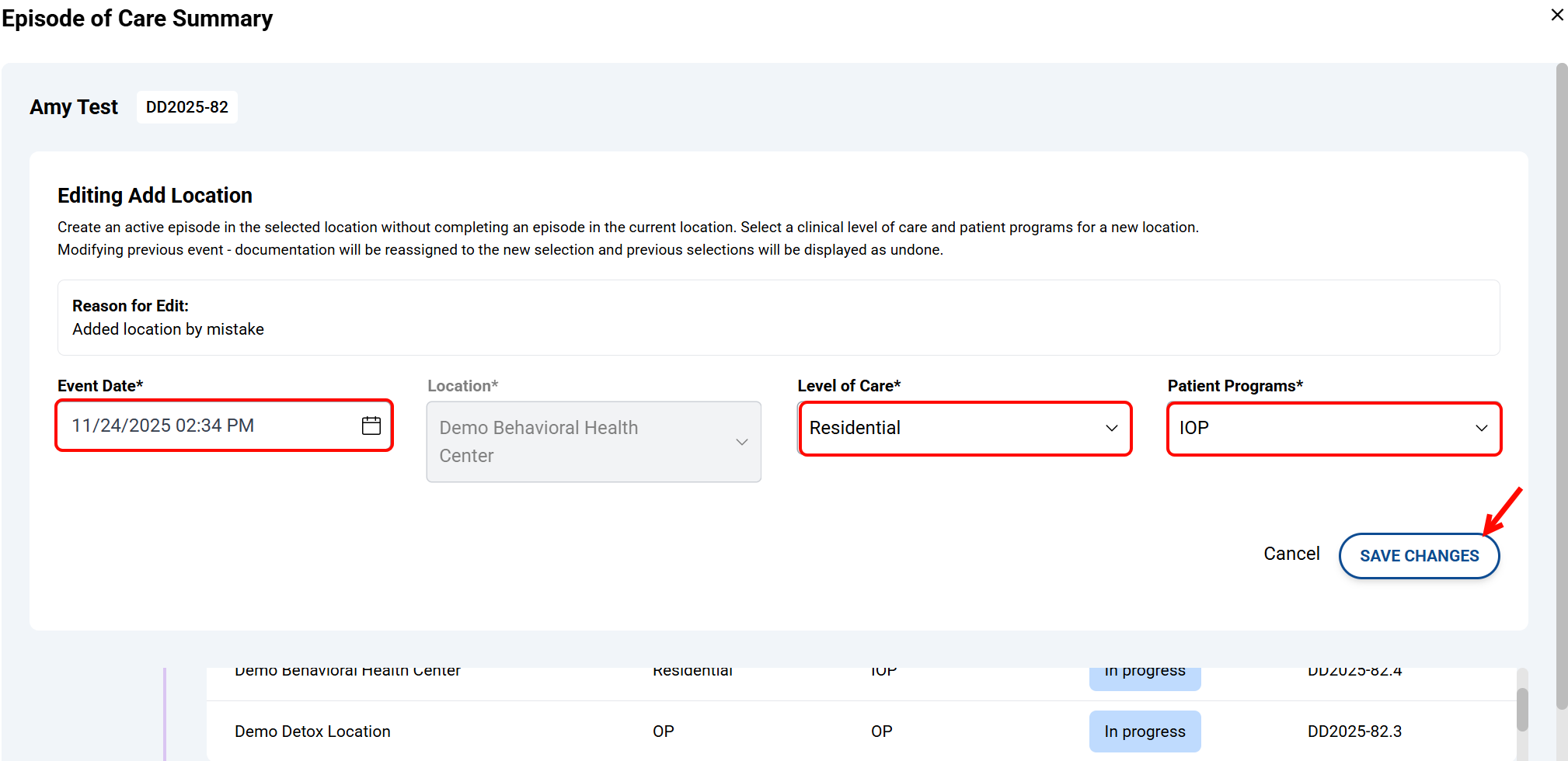Select the Demo Detox Location row

(312, 731)
